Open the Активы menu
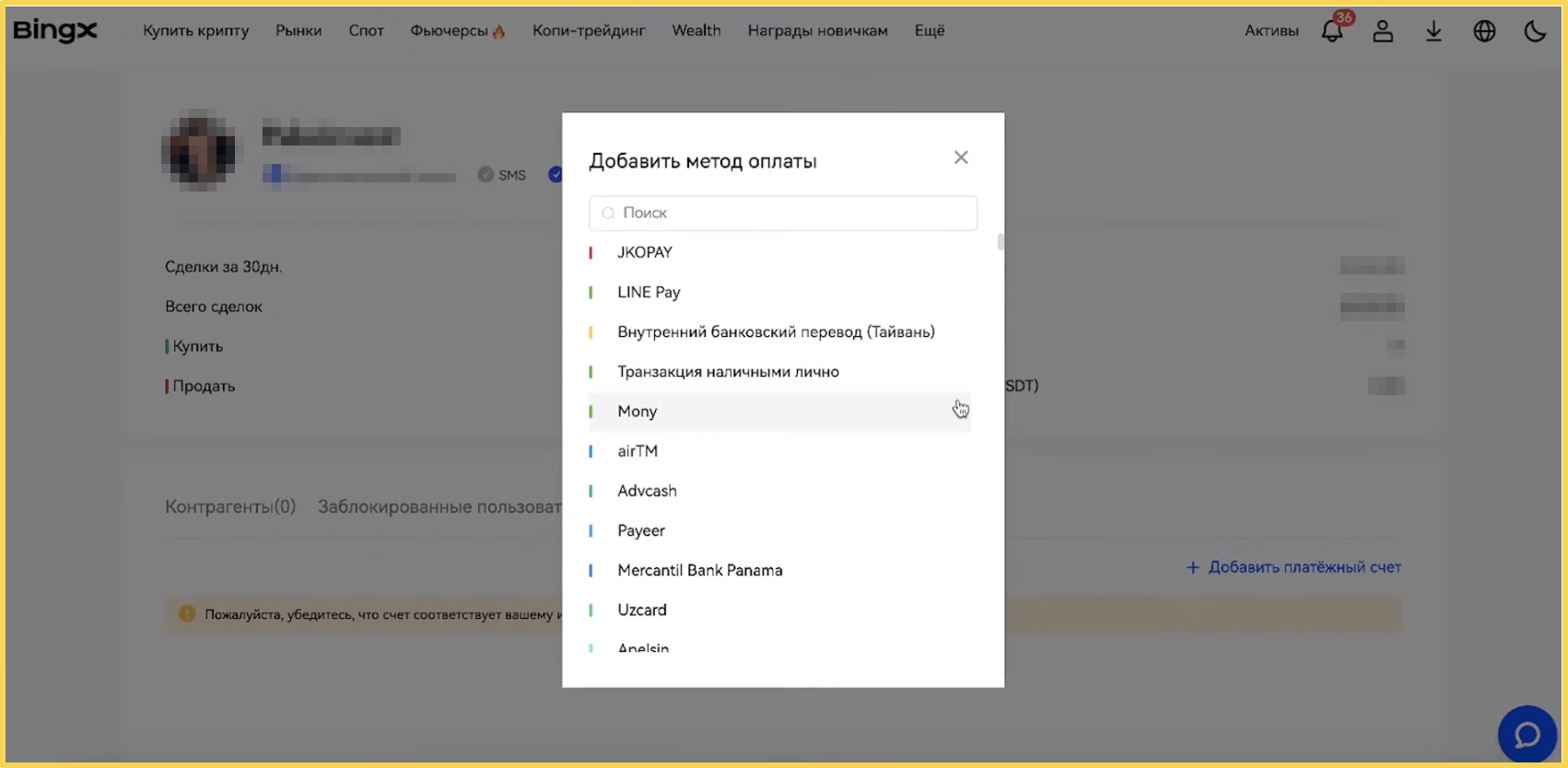Image resolution: width=1568 pixels, height=768 pixels. point(1271,30)
